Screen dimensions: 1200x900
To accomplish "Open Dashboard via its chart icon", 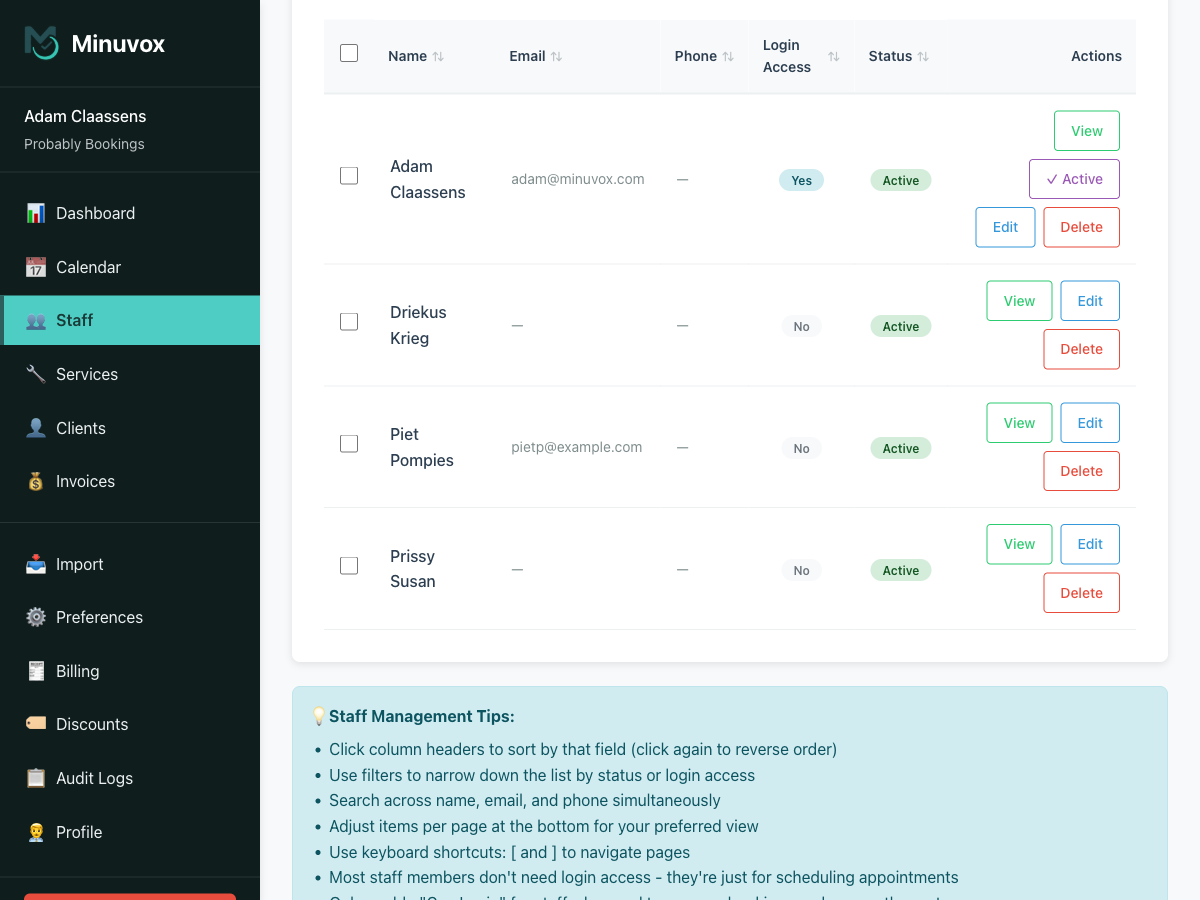I will tap(36, 213).
